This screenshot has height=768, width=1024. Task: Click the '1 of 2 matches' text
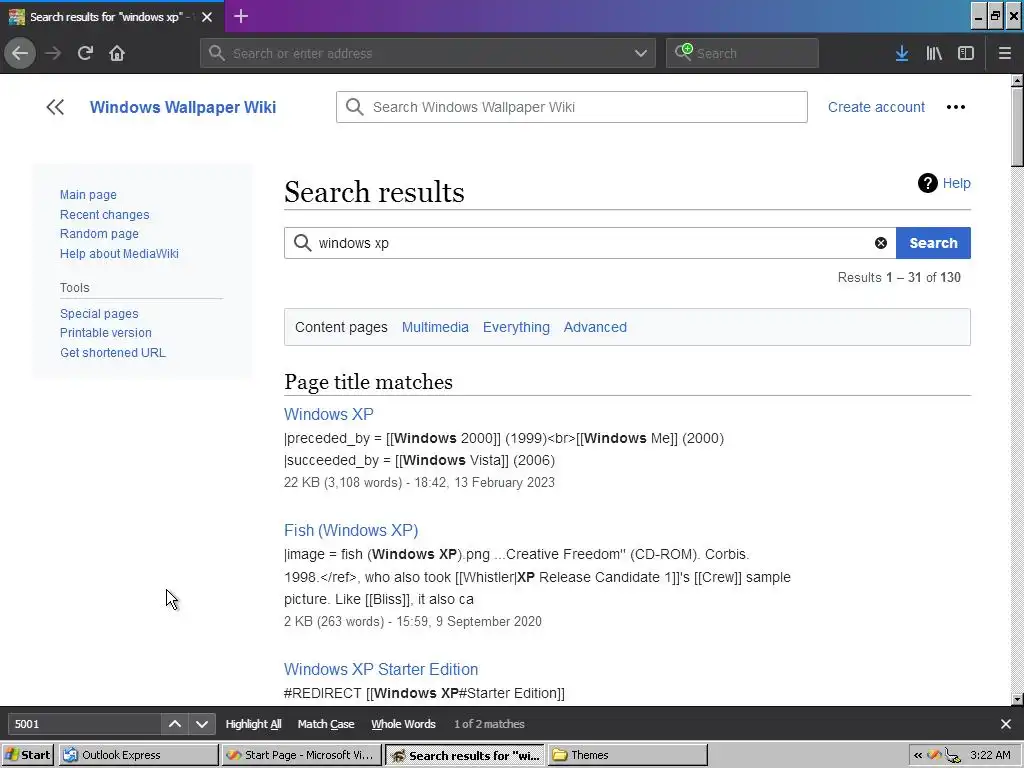click(489, 724)
